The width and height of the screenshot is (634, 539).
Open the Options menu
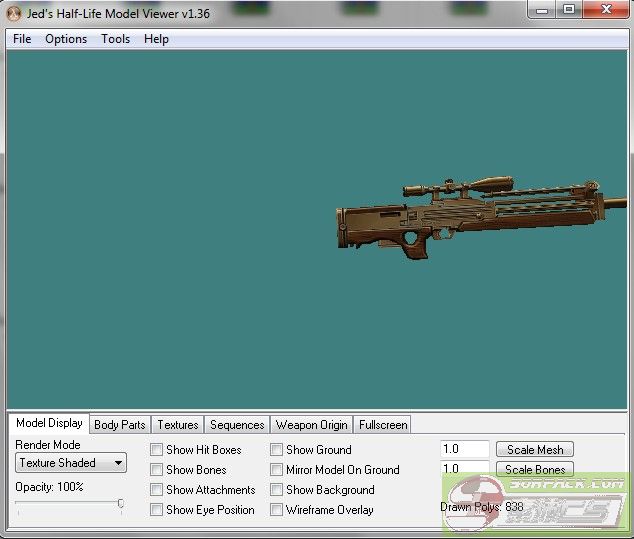tap(66, 39)
